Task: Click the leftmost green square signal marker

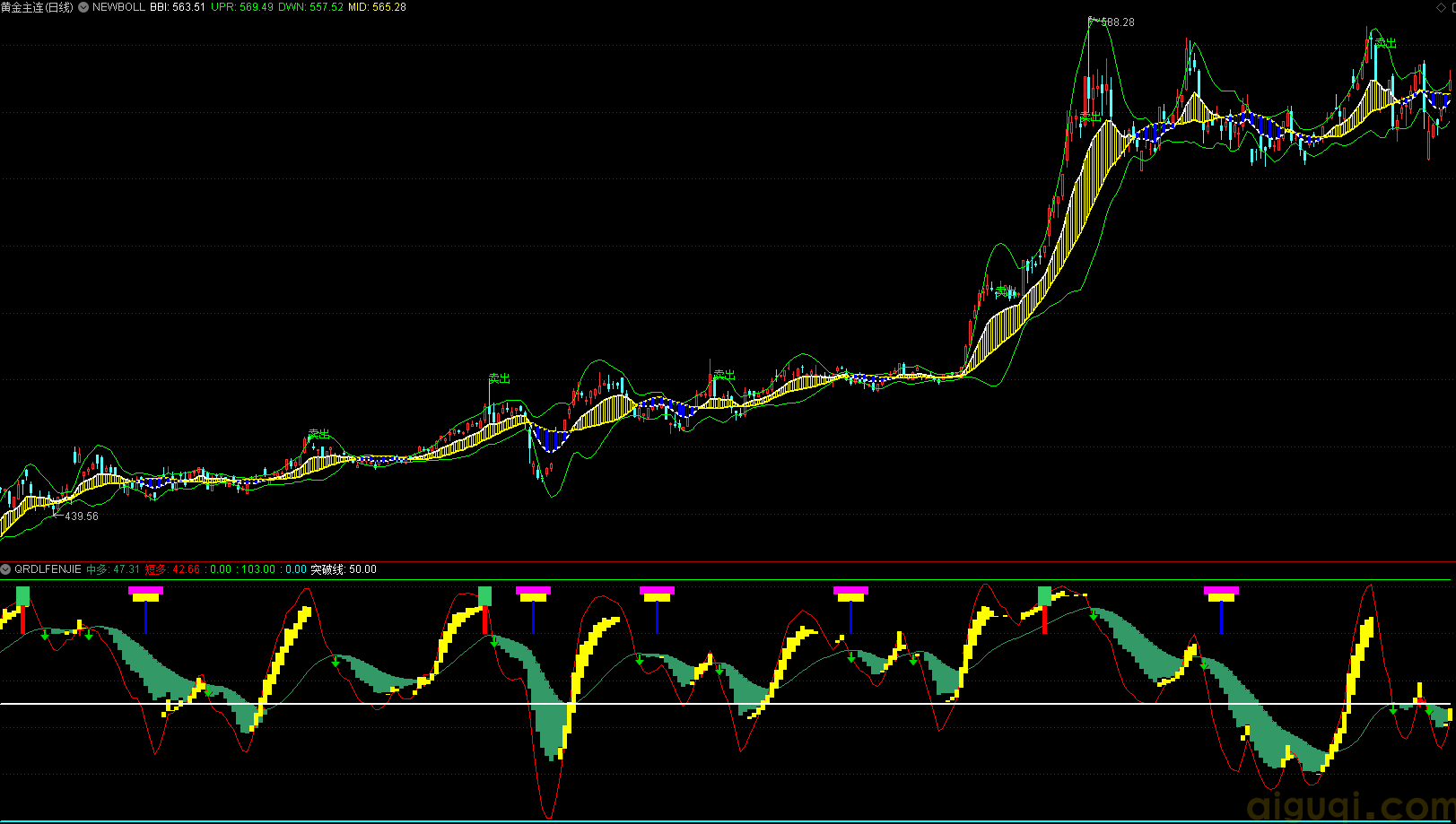Action: tap(23, 596)
